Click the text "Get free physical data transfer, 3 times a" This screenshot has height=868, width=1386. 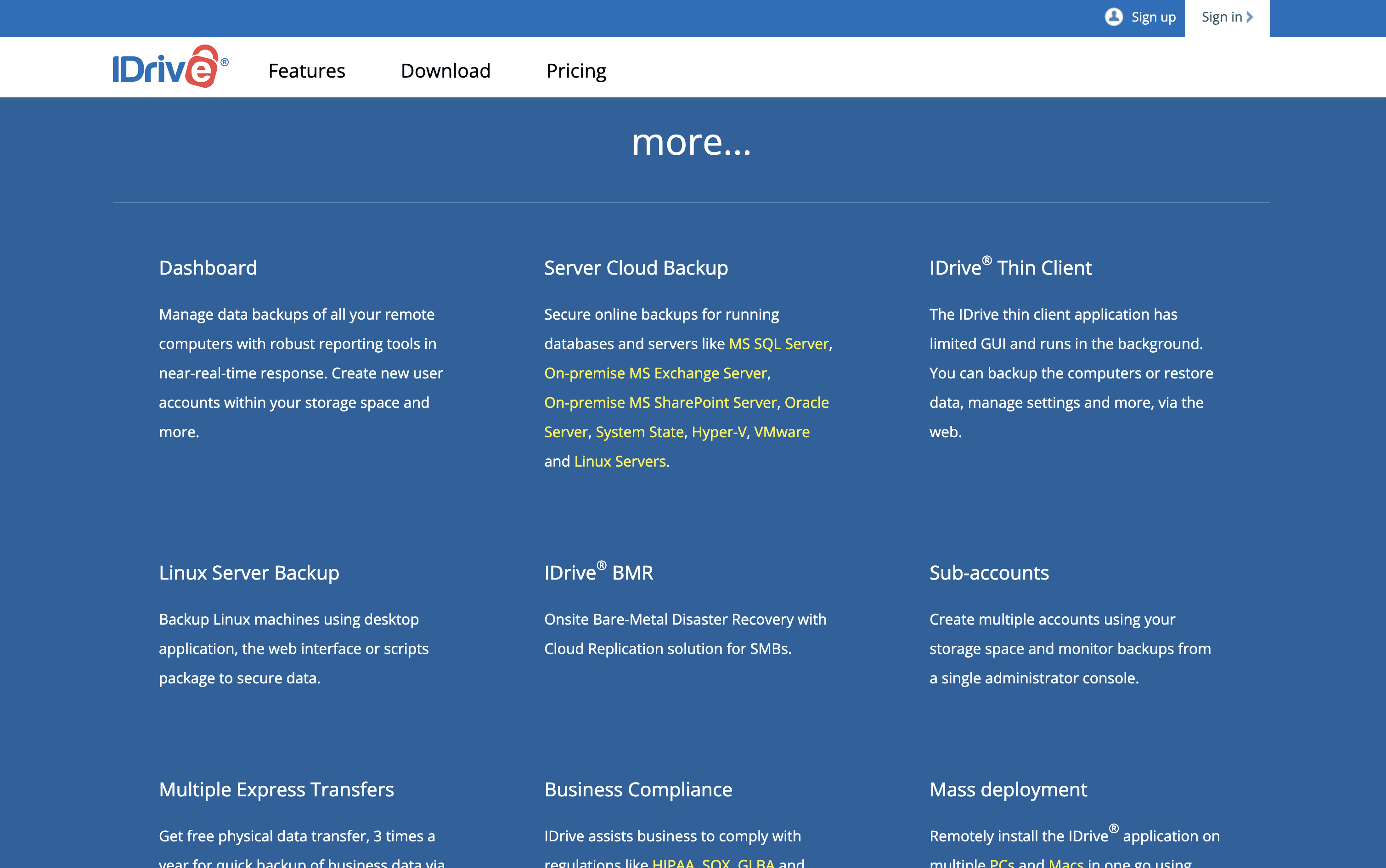(297, 836)
